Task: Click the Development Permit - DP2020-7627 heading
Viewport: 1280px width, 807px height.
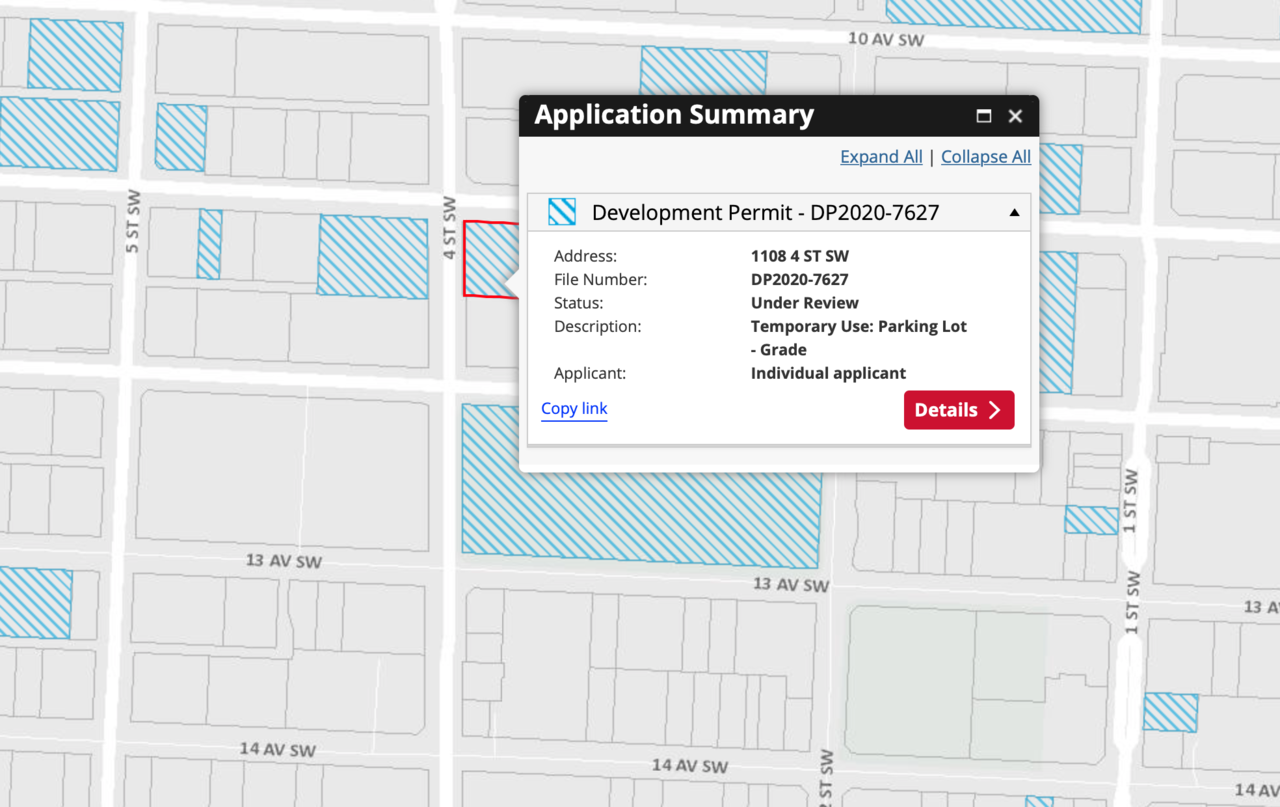Action: pyautogui.click(x=765, y=213)
